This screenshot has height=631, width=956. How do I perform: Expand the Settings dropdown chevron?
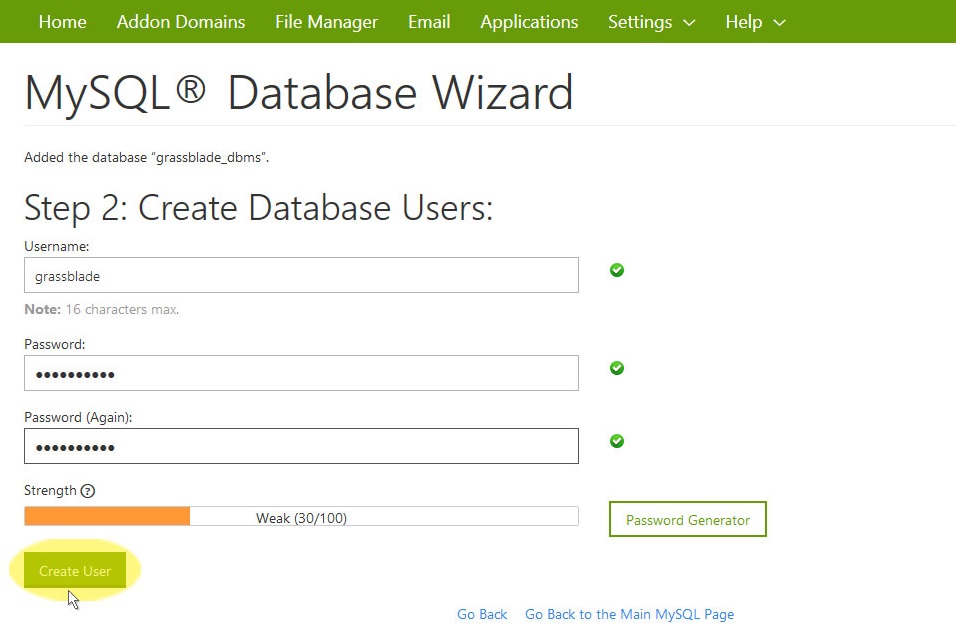pyautogui.click(x=689, y=23)
